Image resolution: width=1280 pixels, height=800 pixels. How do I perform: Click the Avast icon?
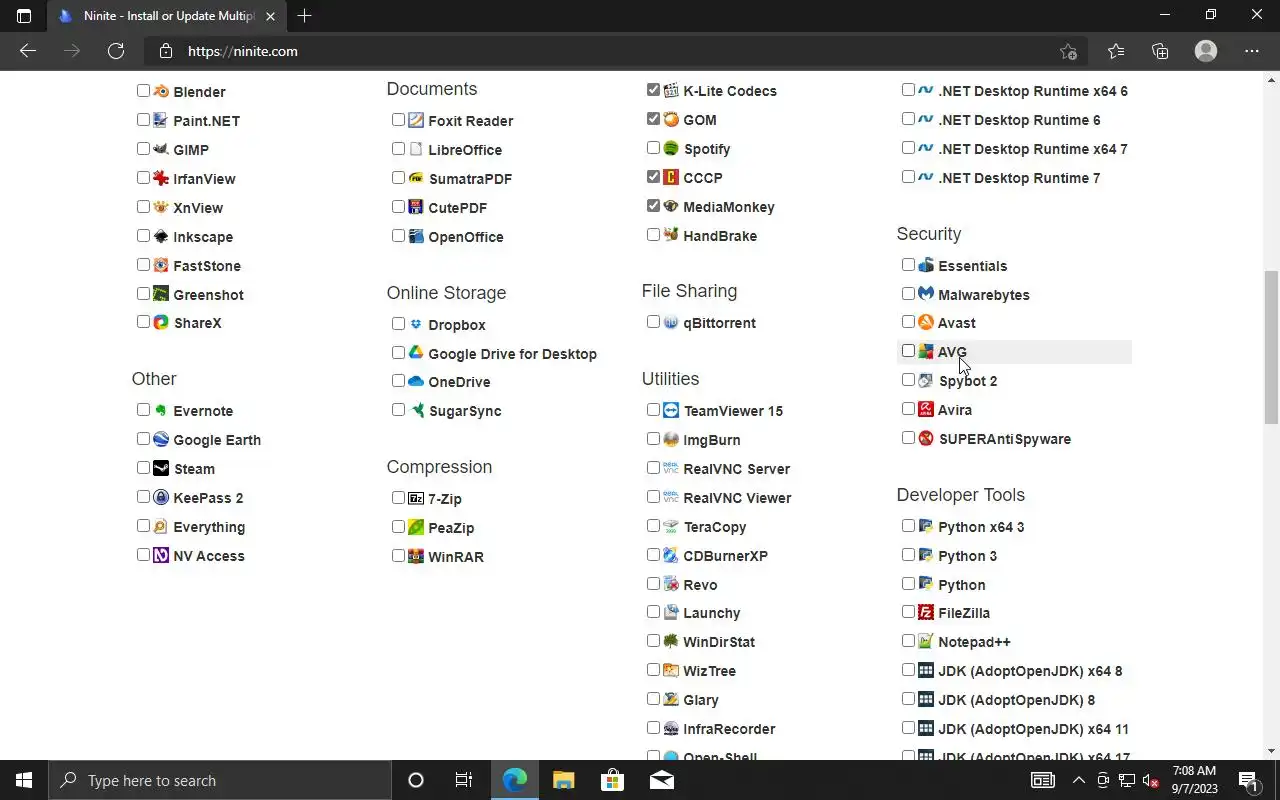click(x=926, y=322)
